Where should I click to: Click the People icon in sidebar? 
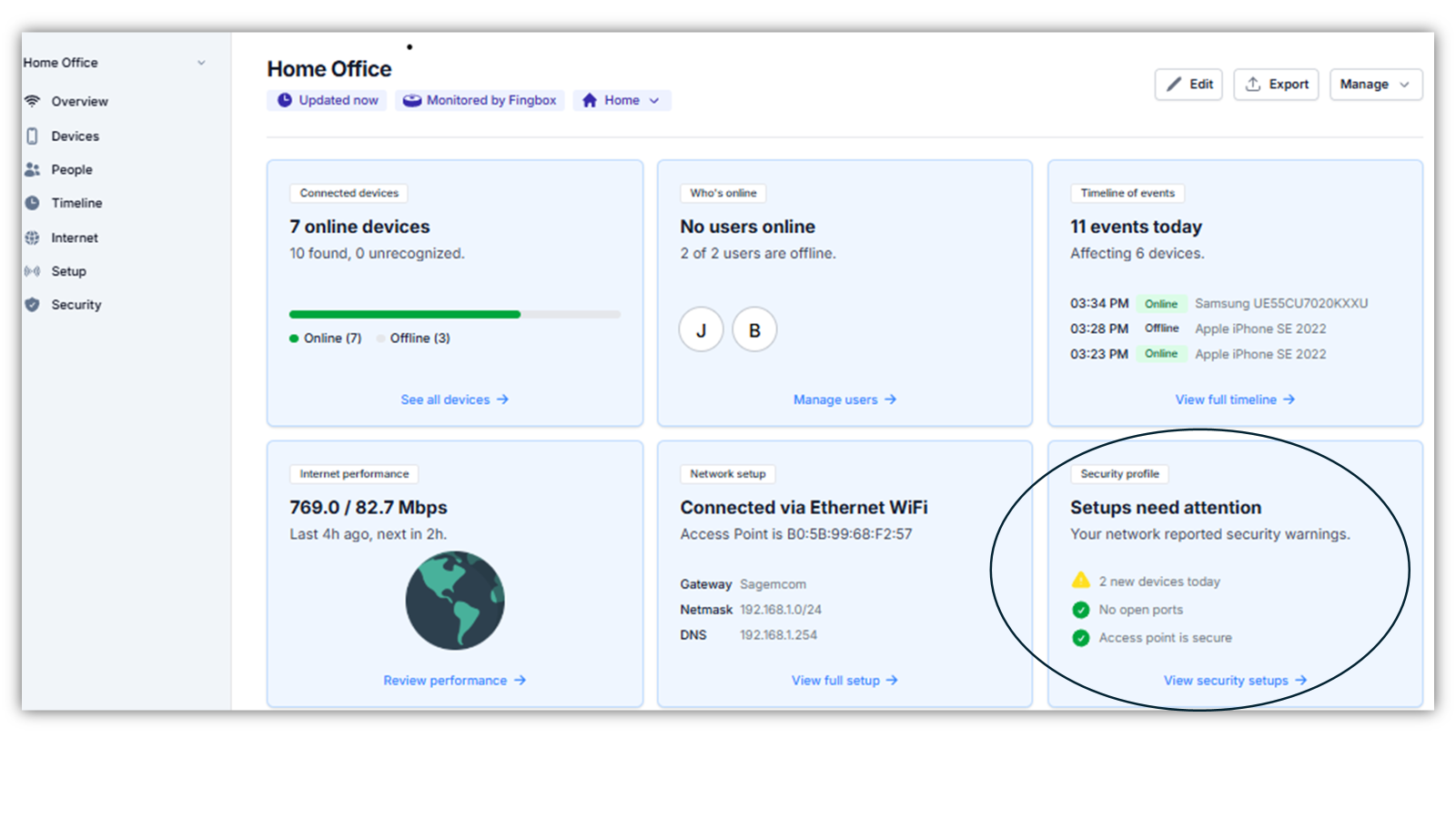pyautogui.click(x=33, y=169)
